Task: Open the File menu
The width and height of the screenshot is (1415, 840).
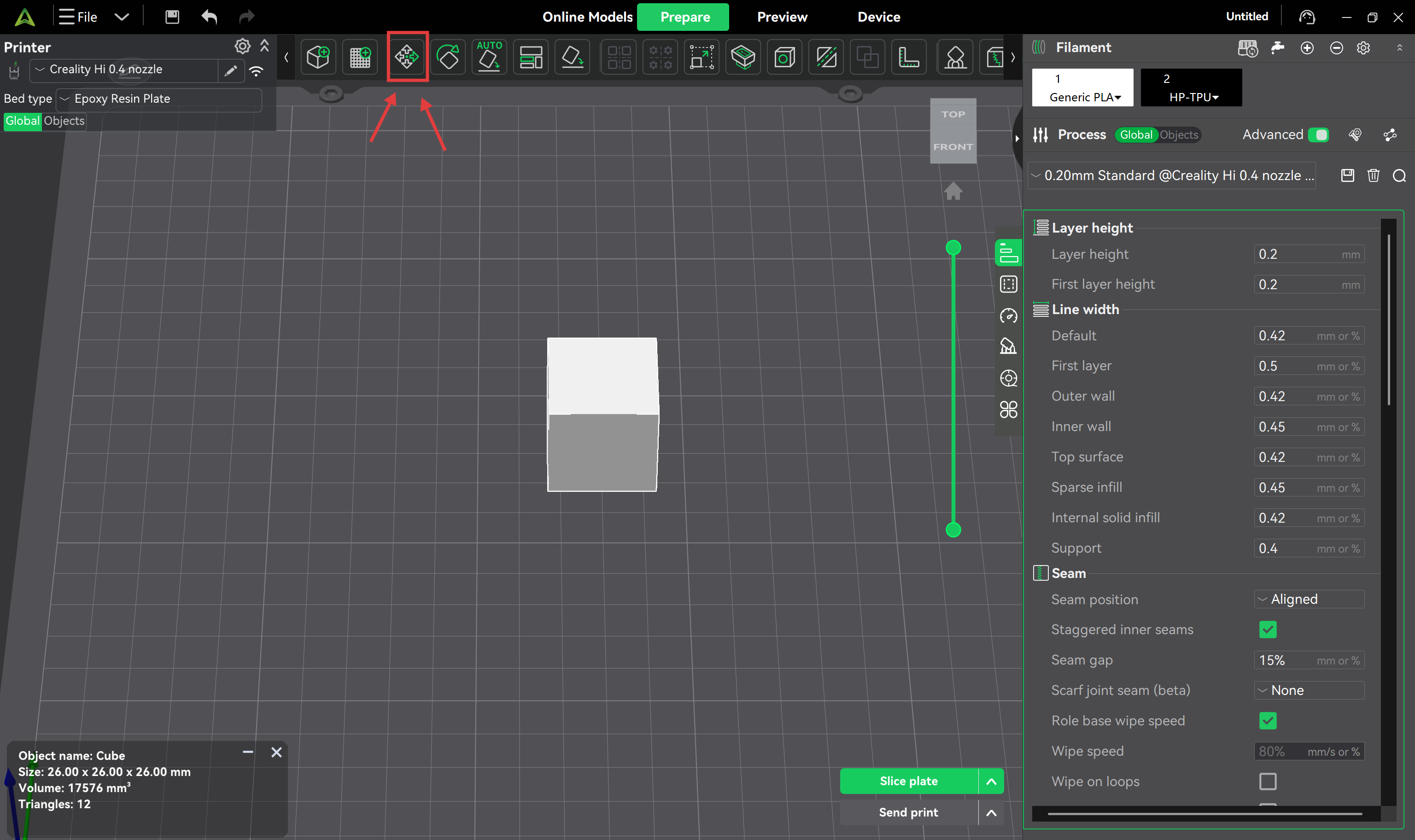Action: pyautogui.click(x=79, y=17)
